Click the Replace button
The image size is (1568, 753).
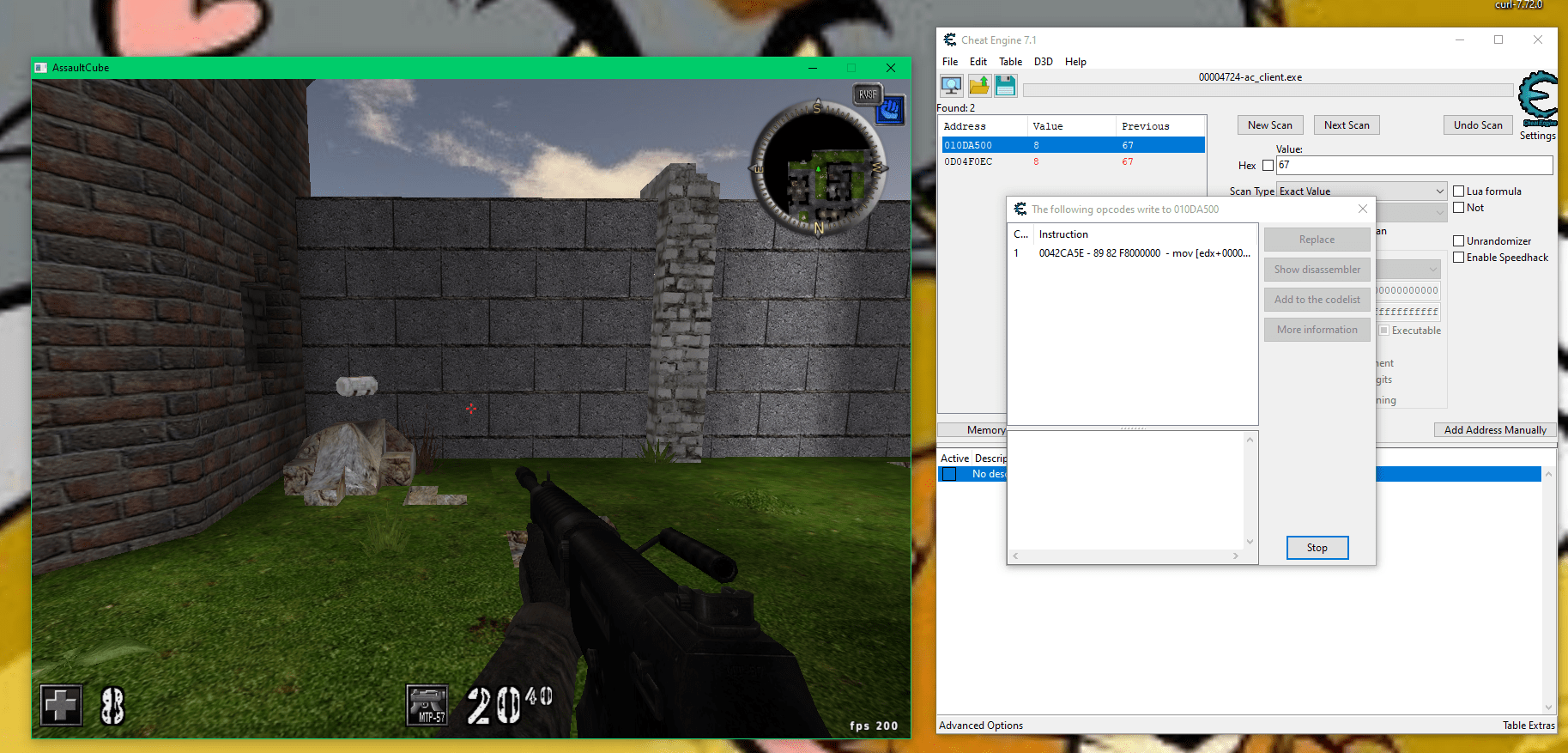click(x=1317, y=240)
